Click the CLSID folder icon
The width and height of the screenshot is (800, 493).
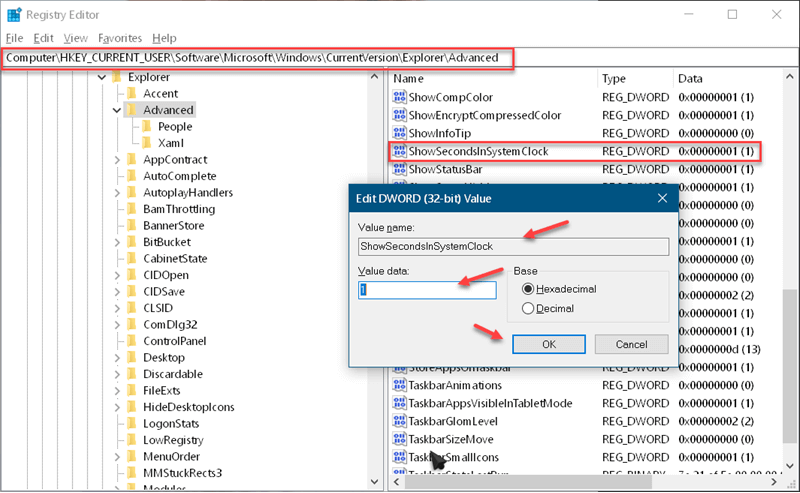(132, 308)
